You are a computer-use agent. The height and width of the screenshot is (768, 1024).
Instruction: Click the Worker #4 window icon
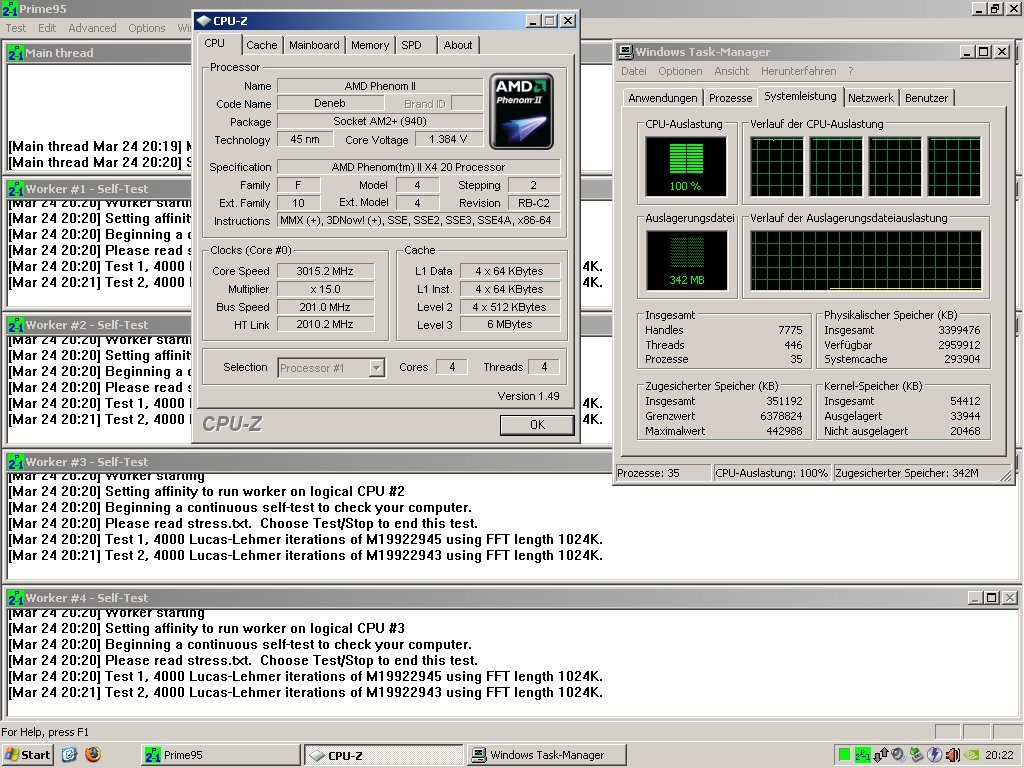click(16, 598)
